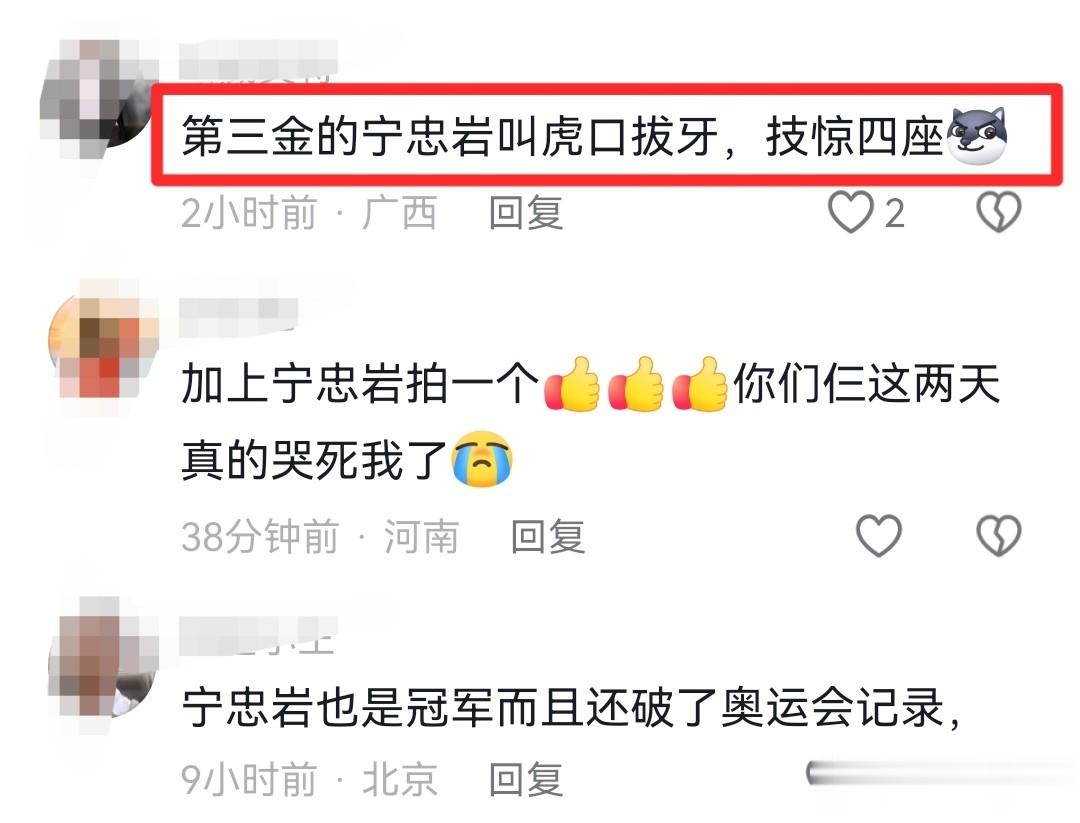This screenshot has width=1080, height=823.
Task: Tap the crying-face emoji after 哭死我了
Action: (x=482, y=459)
